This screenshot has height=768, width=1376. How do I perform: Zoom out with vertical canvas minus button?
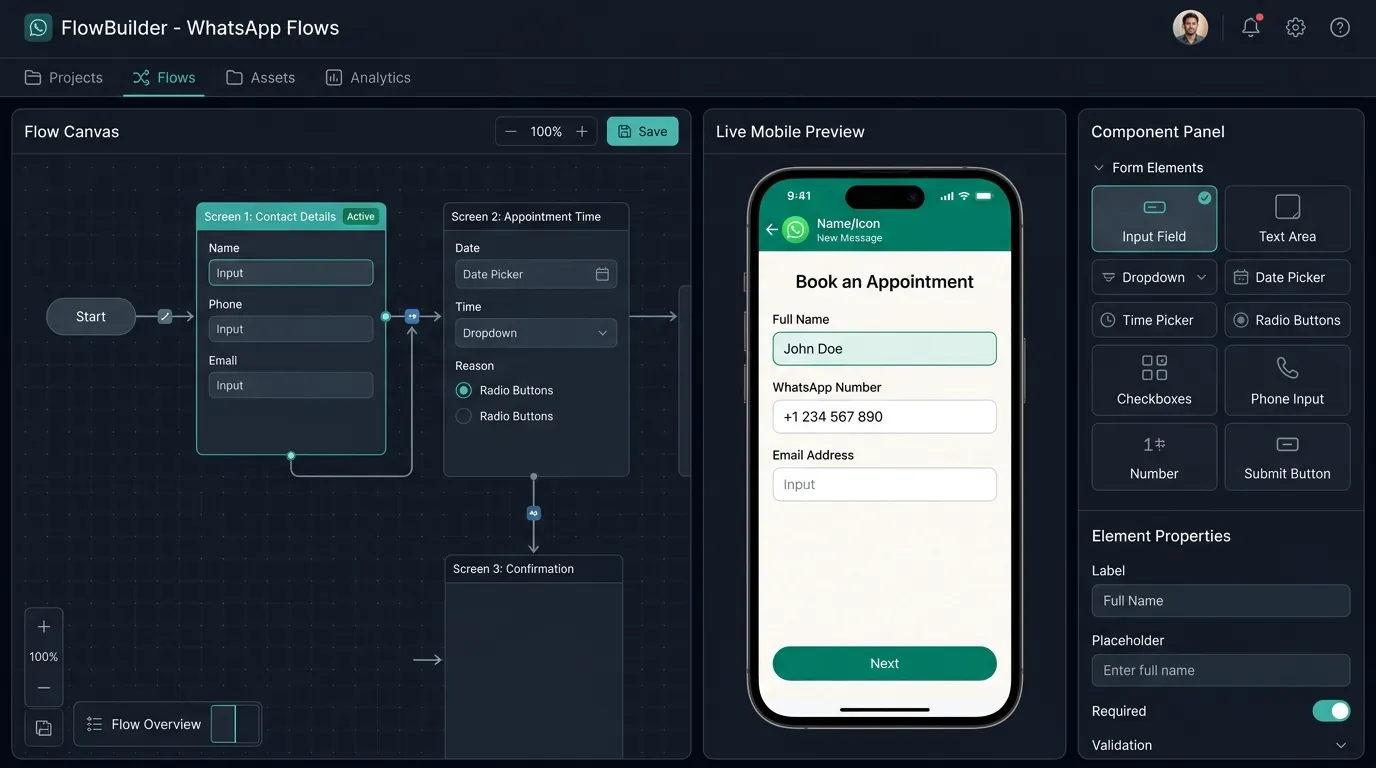[x=44, y=688]
